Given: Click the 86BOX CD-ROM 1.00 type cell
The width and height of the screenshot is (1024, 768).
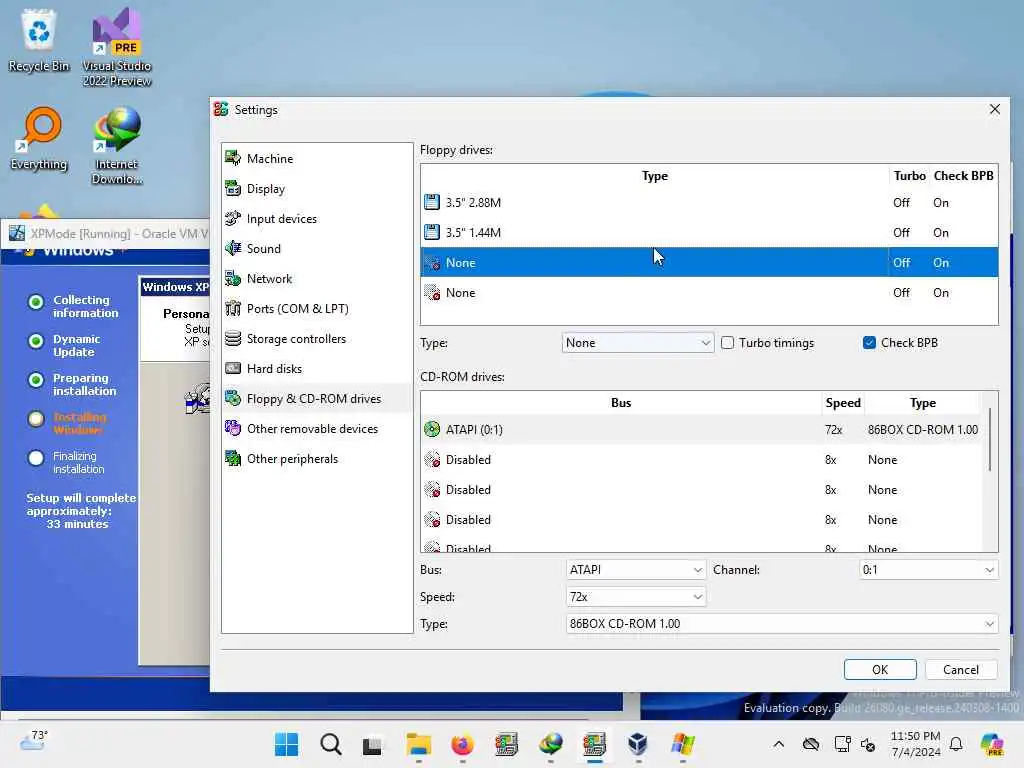Looking at the screenshot, I should (x=923, y=430).
